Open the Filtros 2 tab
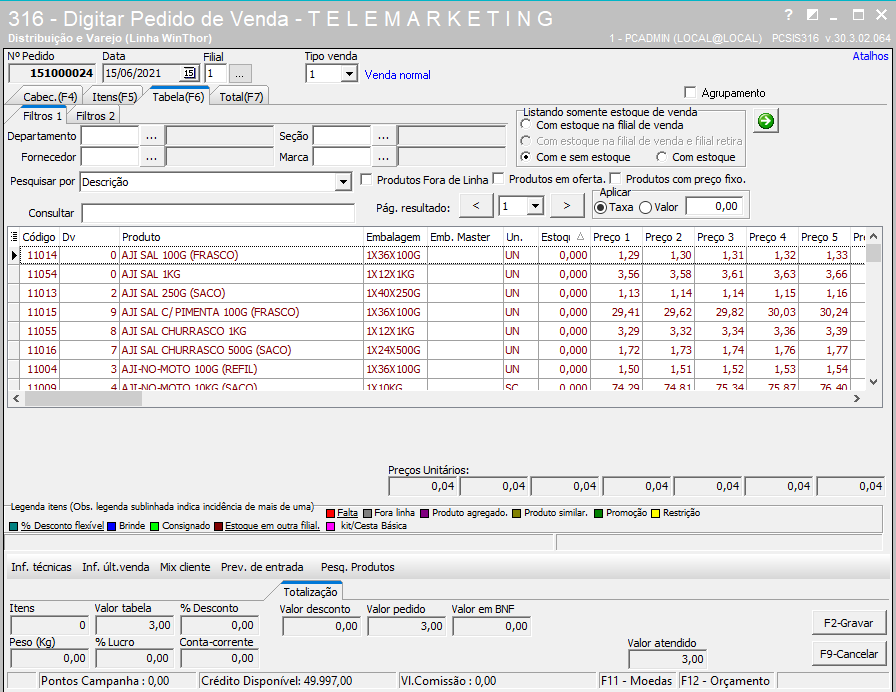Screen dimensions: 896x692 click(x=96, y=116)
